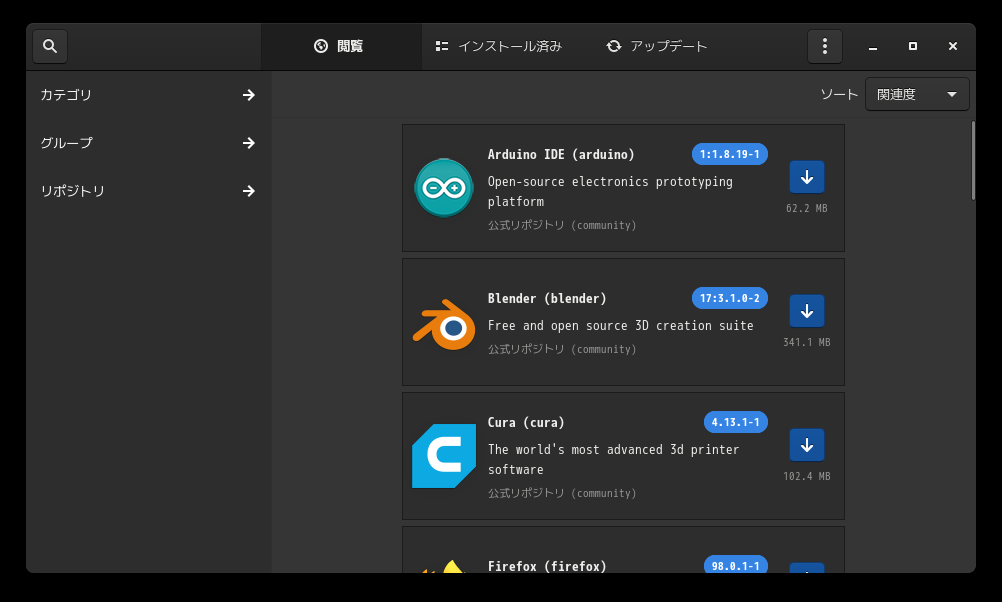Click Blender's 3D creation suite description

620,325
